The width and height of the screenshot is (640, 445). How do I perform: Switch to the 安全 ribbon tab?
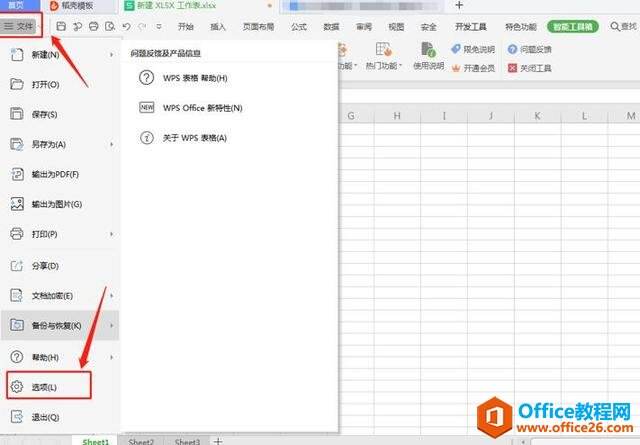(x=429, y=27)
